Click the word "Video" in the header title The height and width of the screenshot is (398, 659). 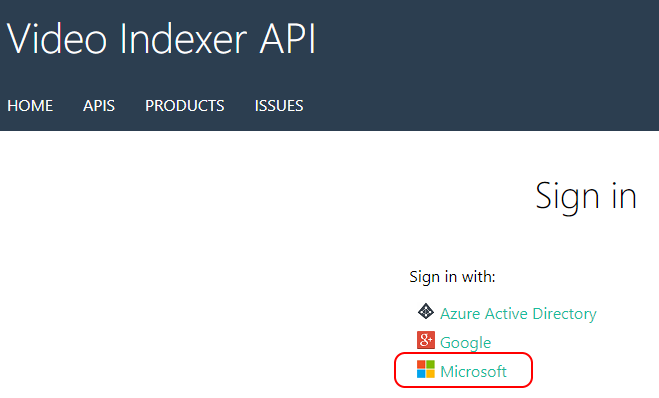(57, 39)
